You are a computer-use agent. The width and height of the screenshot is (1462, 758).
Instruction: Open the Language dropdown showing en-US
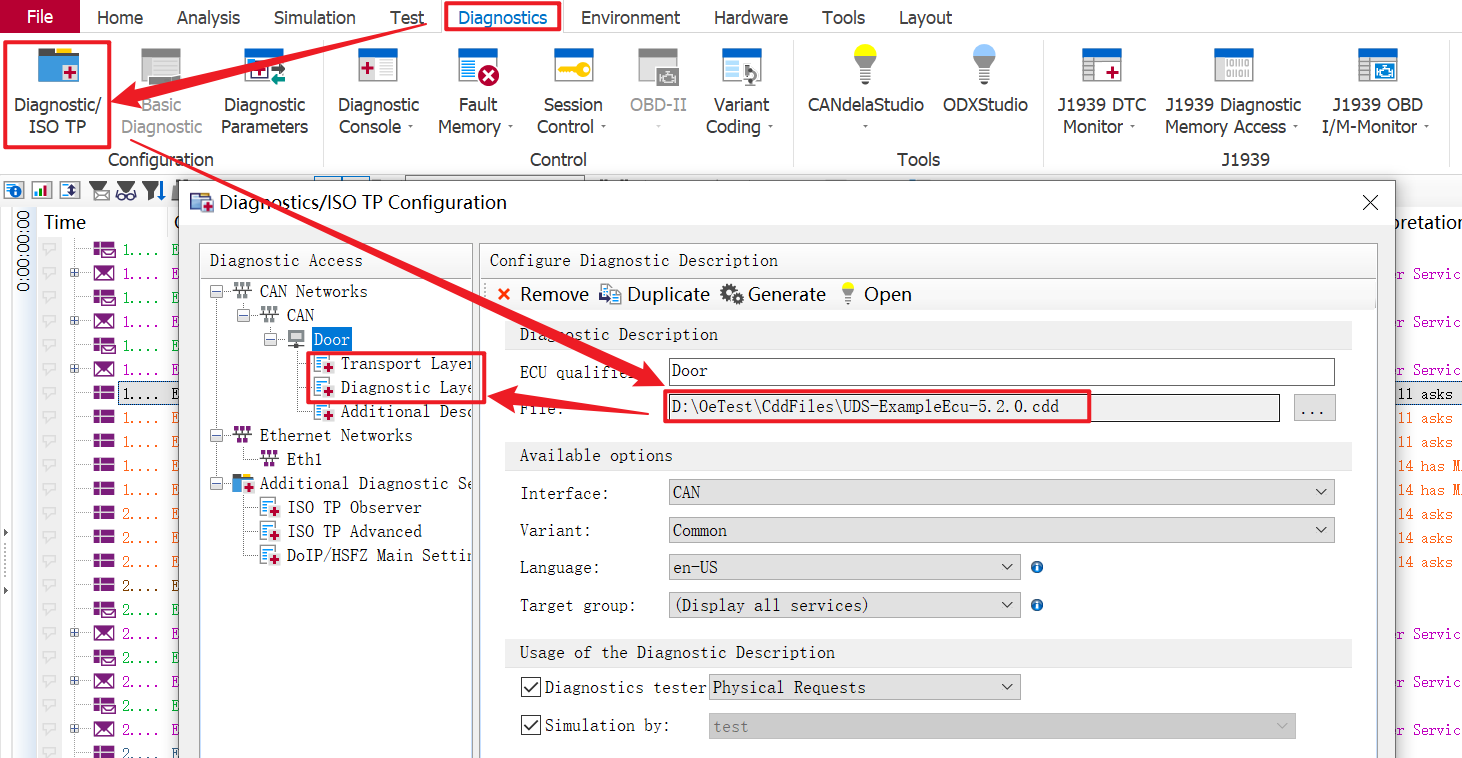(x=845, y=567)
